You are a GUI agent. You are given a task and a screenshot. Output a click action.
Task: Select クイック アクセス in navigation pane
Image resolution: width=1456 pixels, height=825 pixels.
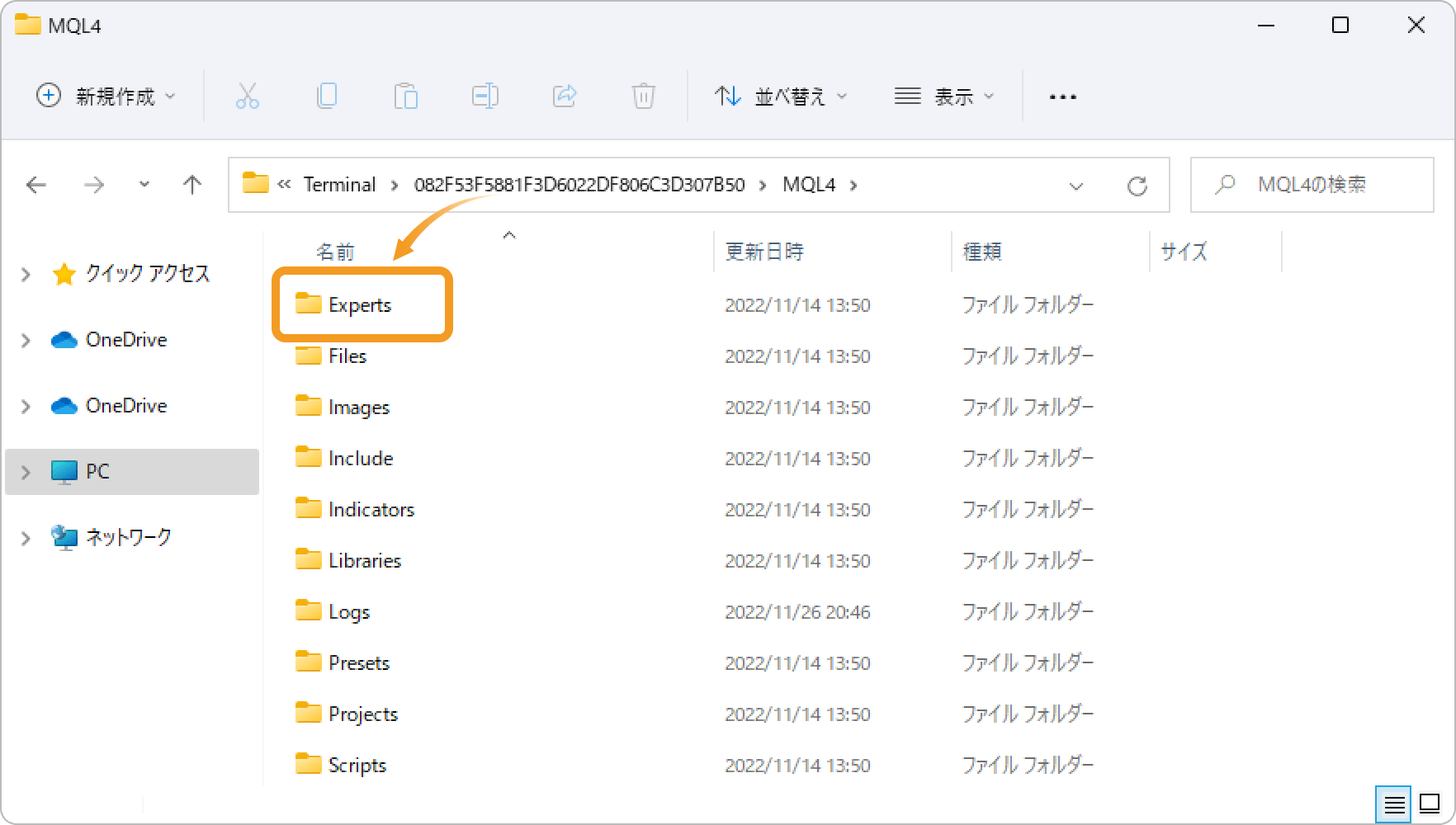coord(148,274)
